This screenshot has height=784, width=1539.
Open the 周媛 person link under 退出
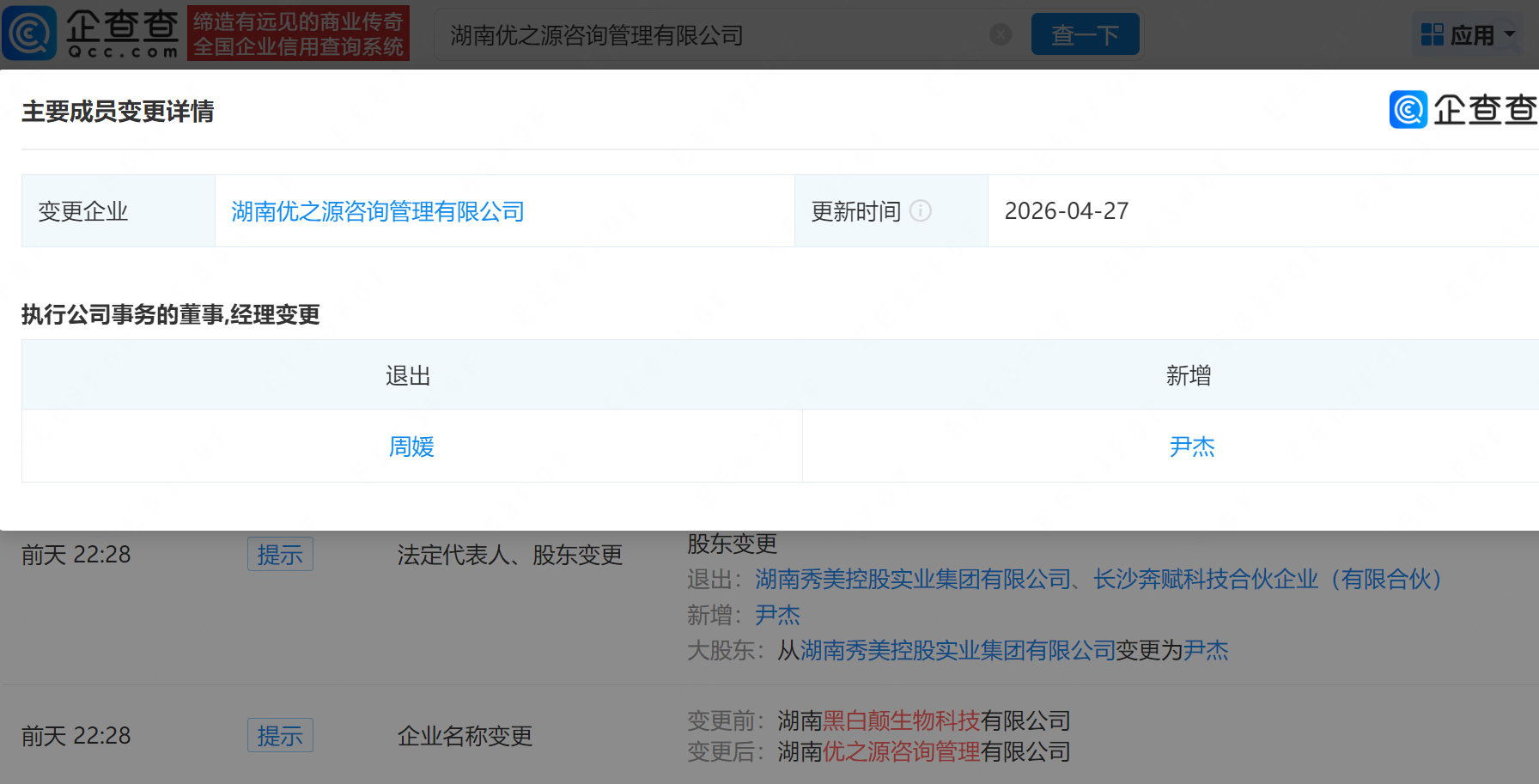pos(411,447)
